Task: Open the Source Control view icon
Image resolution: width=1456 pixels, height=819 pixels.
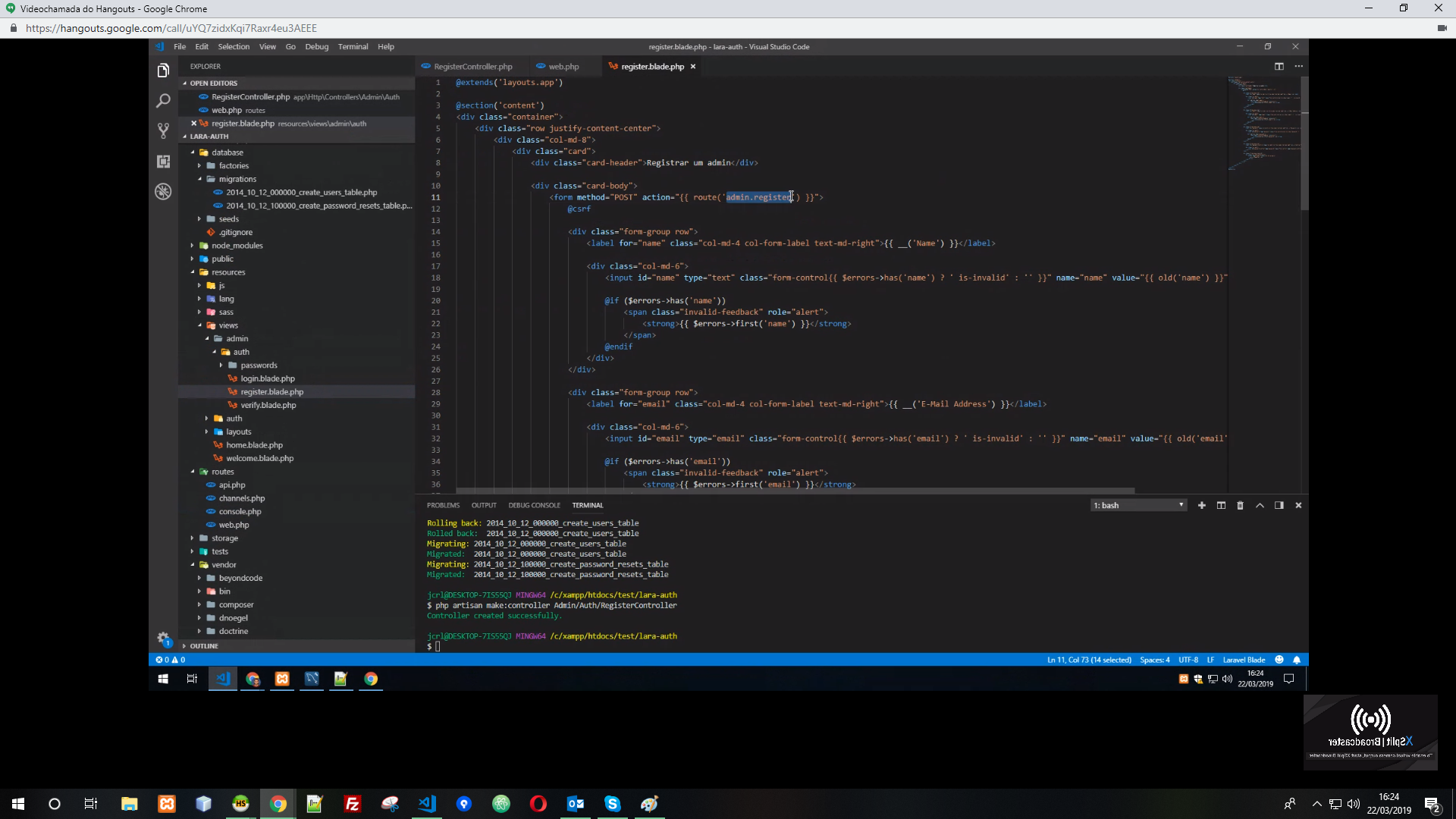Action: 163,131
